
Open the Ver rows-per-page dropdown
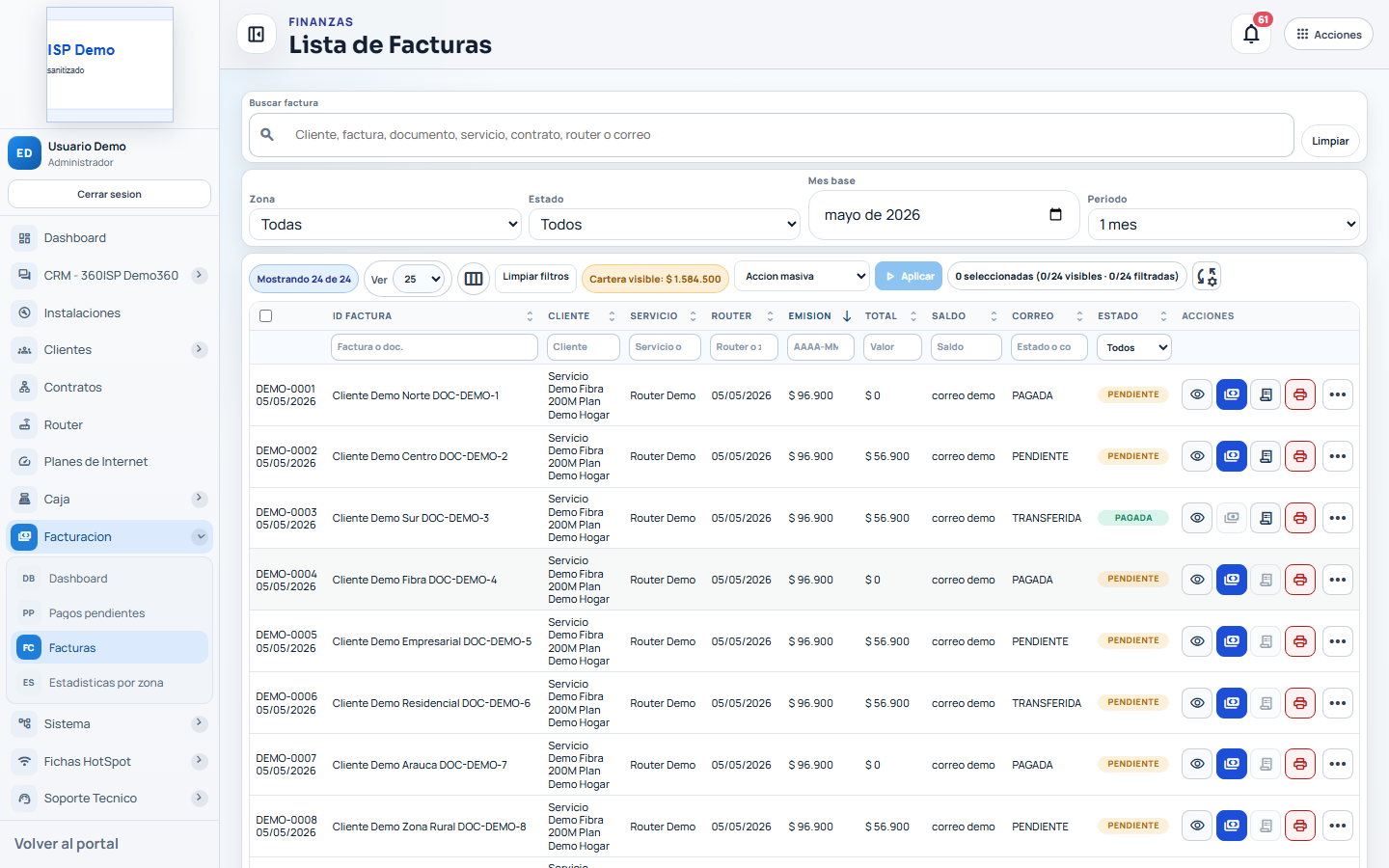(421, 280)
